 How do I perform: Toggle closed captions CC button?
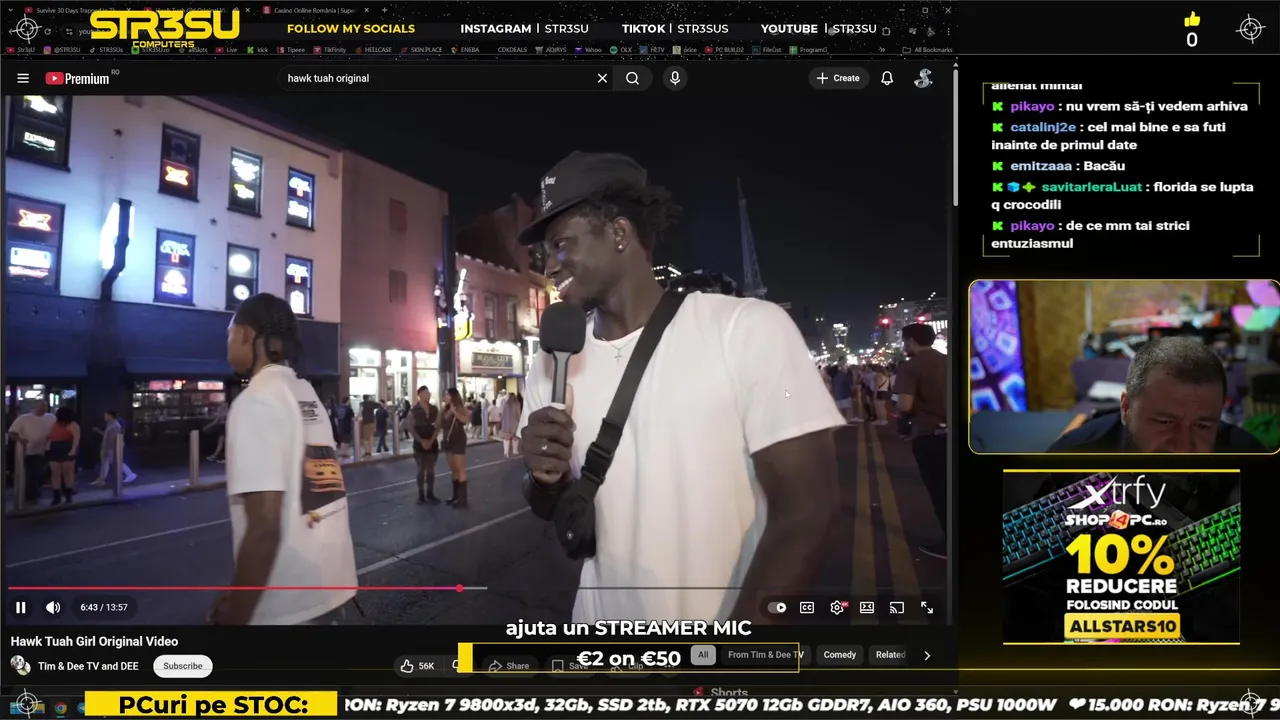tap(807, 607)
